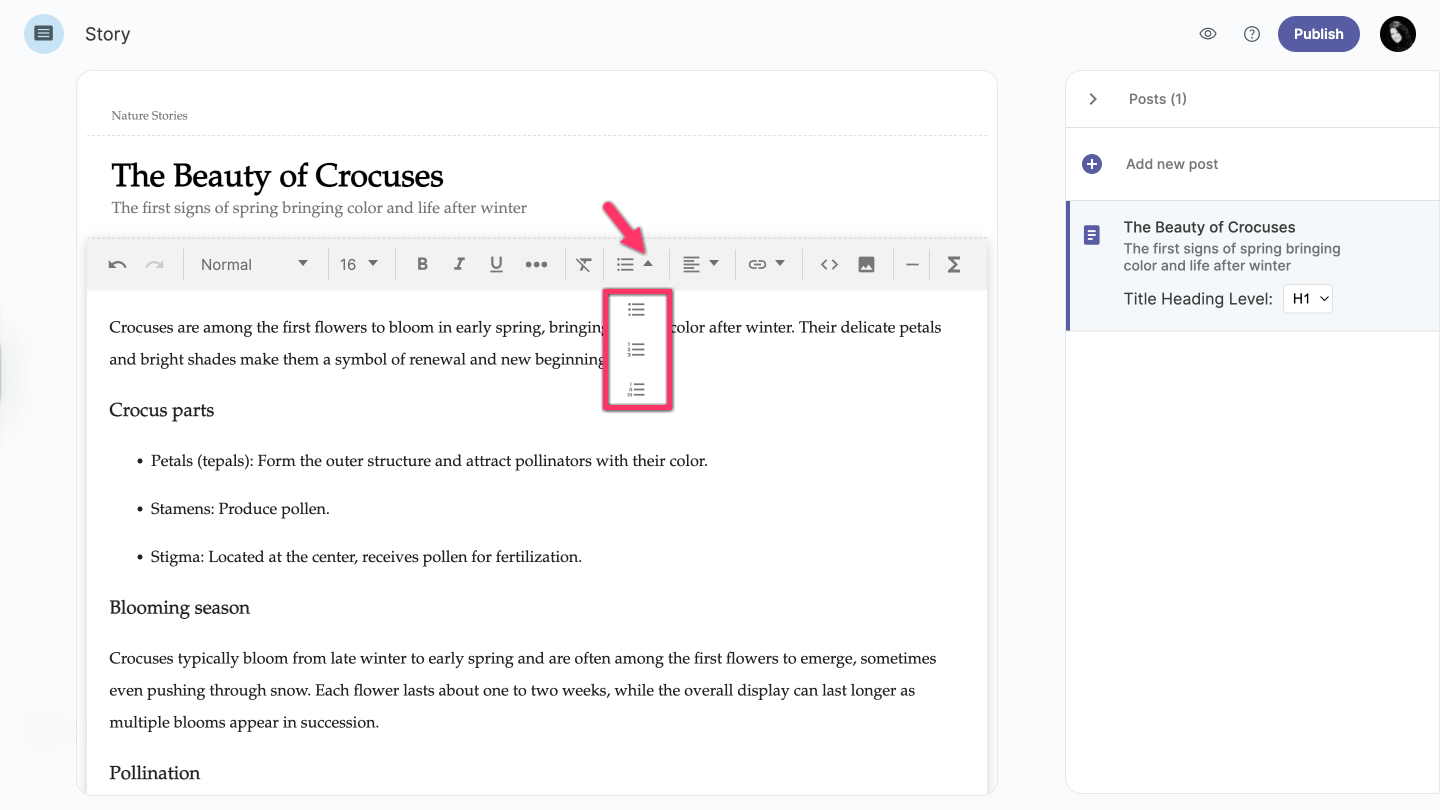
Task: Open the font size 16 dropdown
Action: pyautogui.click(x=359, y=265)
